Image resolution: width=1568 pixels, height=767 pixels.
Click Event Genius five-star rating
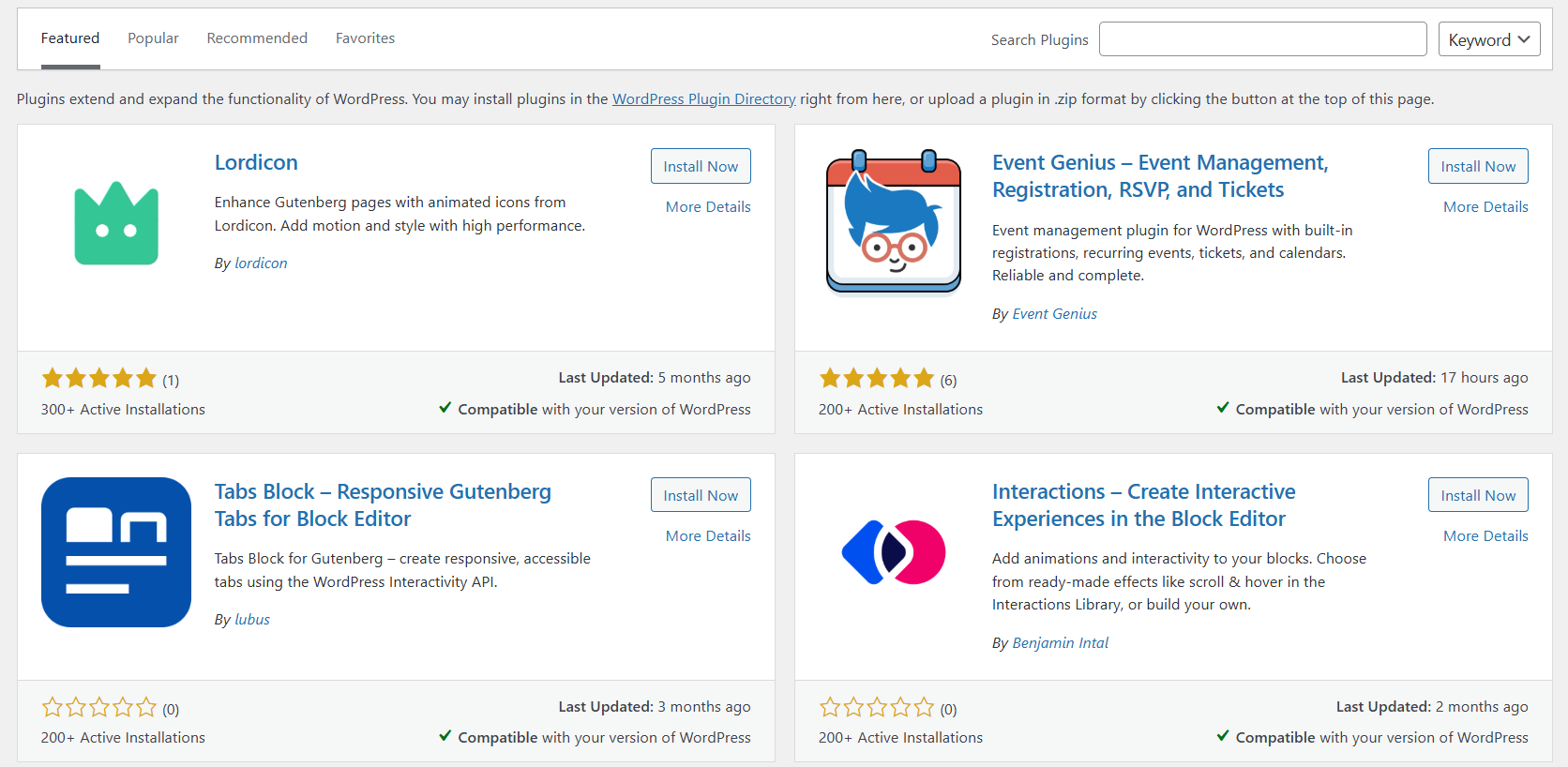point(877,379)
